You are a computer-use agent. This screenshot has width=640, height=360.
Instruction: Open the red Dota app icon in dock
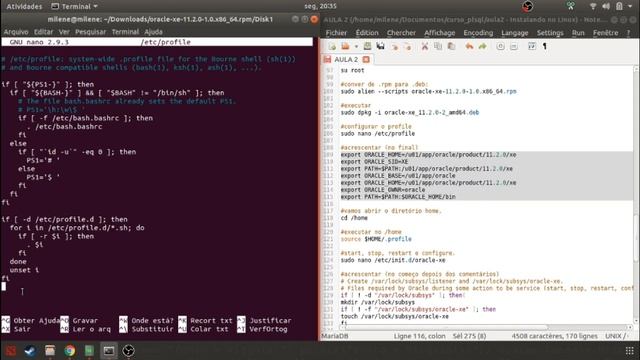[x=10, y=351]
